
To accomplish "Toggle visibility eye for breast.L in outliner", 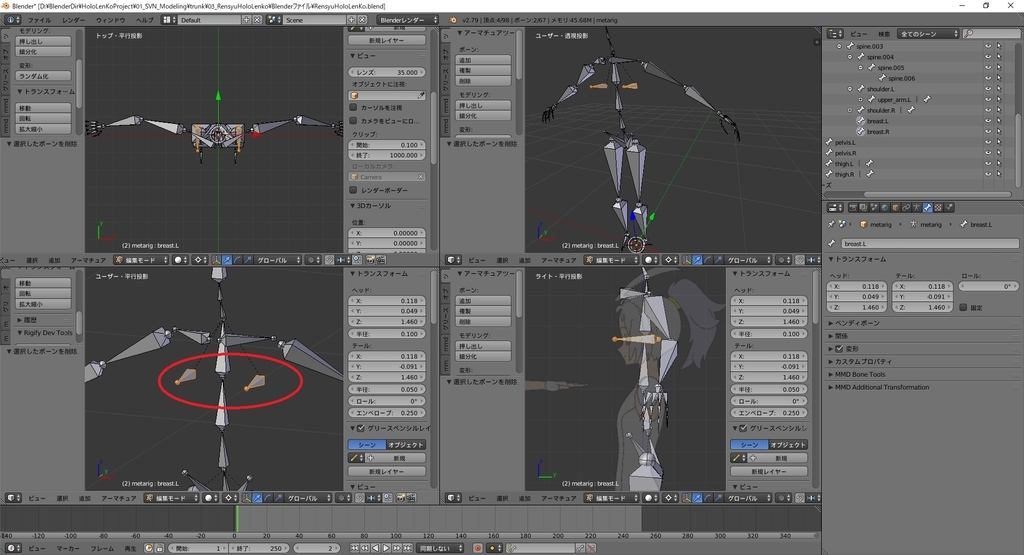I will tap(988, 121).
